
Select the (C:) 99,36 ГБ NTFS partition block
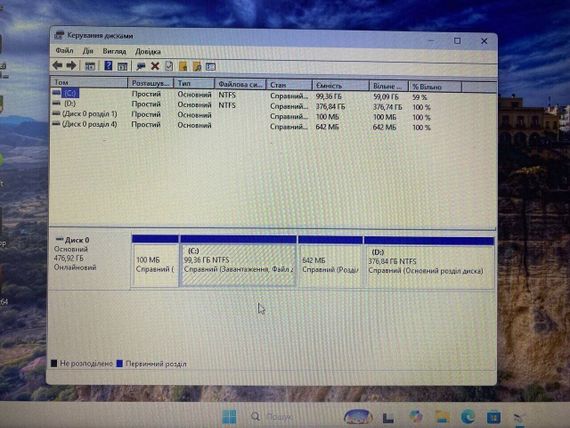(238, 262)
